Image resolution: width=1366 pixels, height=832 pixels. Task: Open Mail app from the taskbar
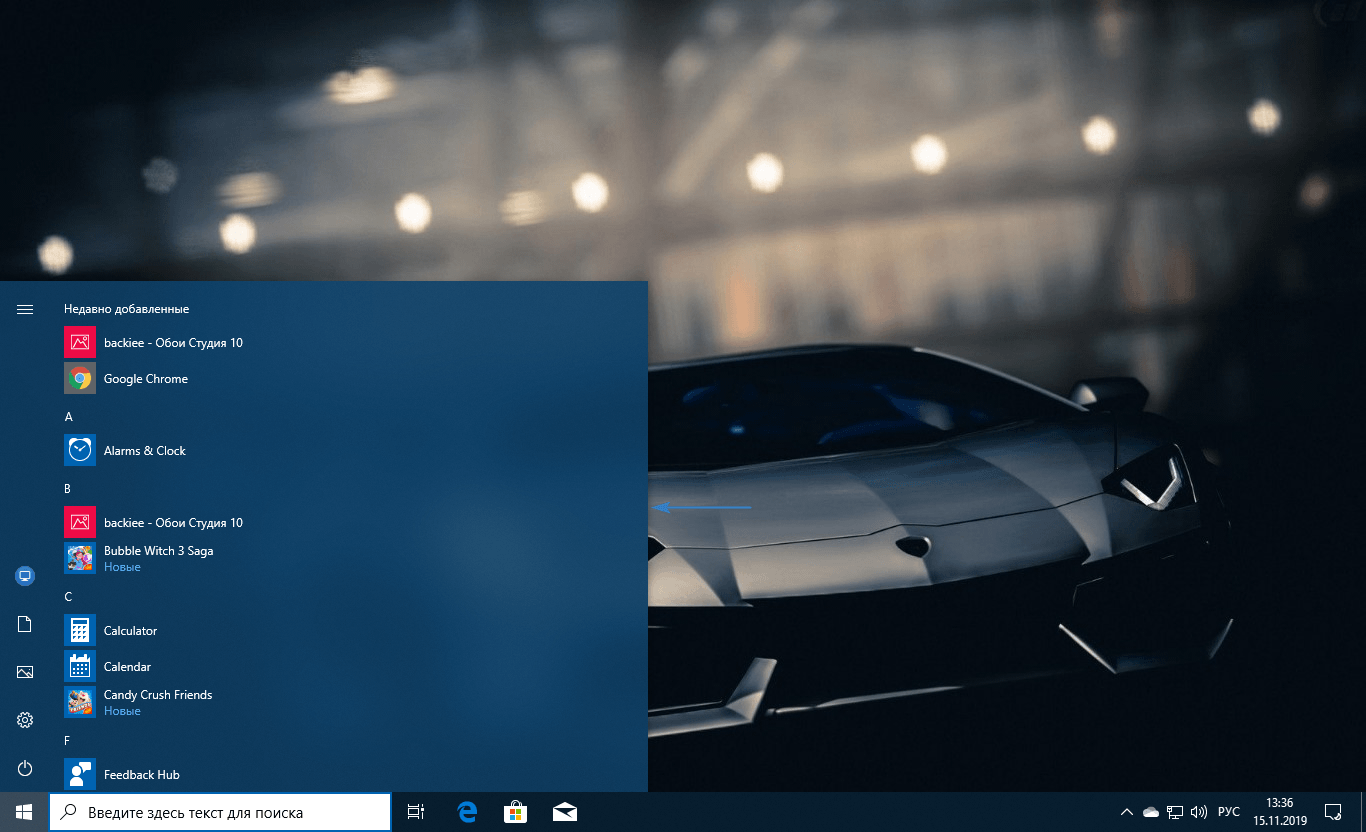564,812
